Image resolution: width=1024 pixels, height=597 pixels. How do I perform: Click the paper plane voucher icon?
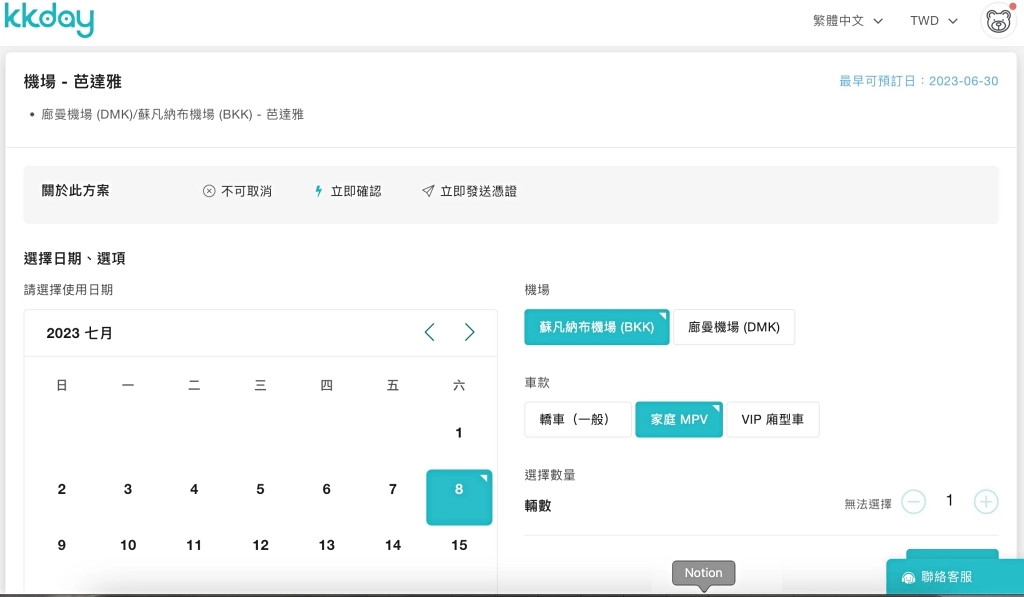428,191
